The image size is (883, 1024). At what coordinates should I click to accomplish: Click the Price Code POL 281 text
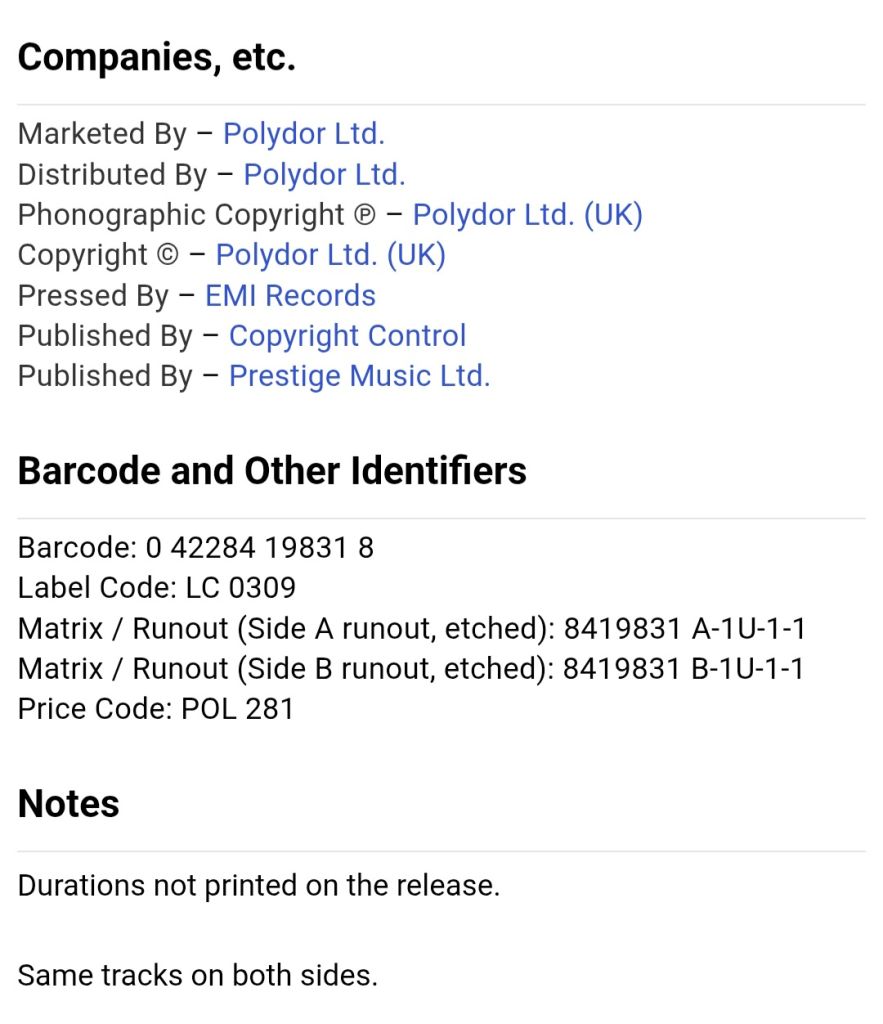[156, 709]
